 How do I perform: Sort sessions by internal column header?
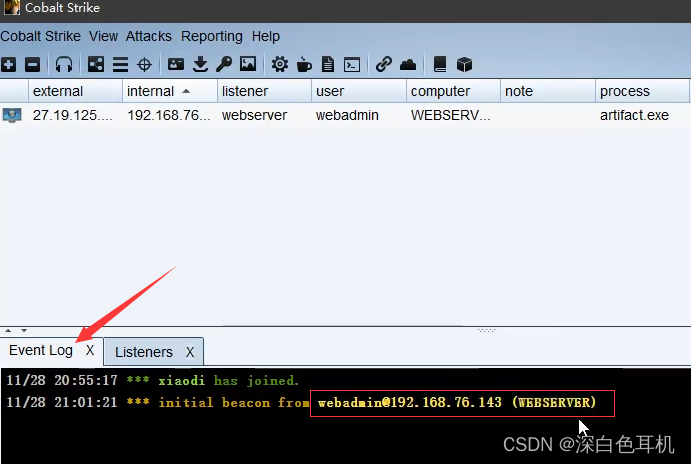point(170,91)
